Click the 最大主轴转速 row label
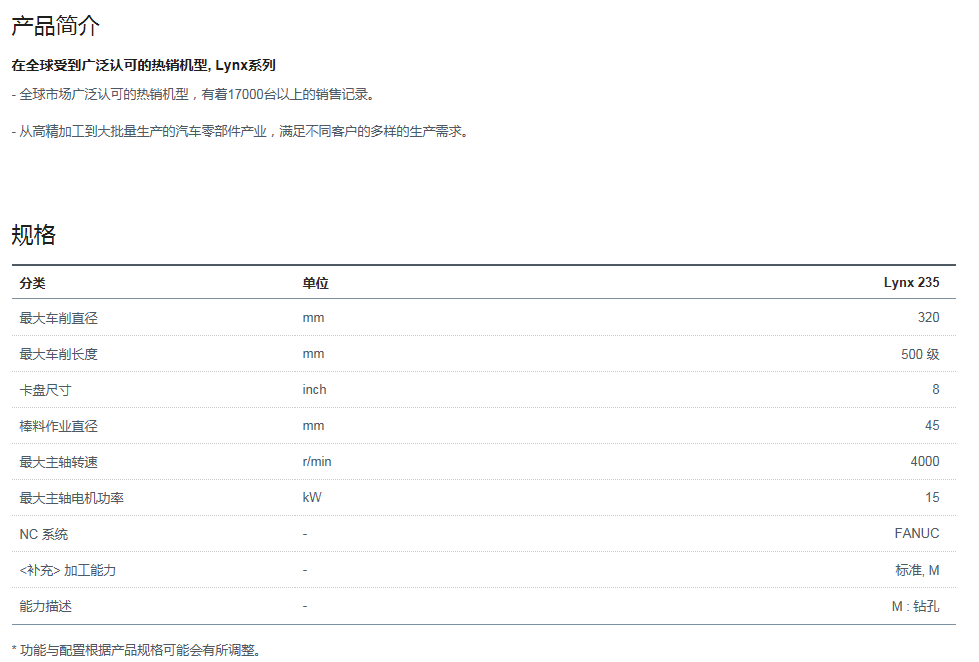Screen dimensions: 979x662 (59, 462)
